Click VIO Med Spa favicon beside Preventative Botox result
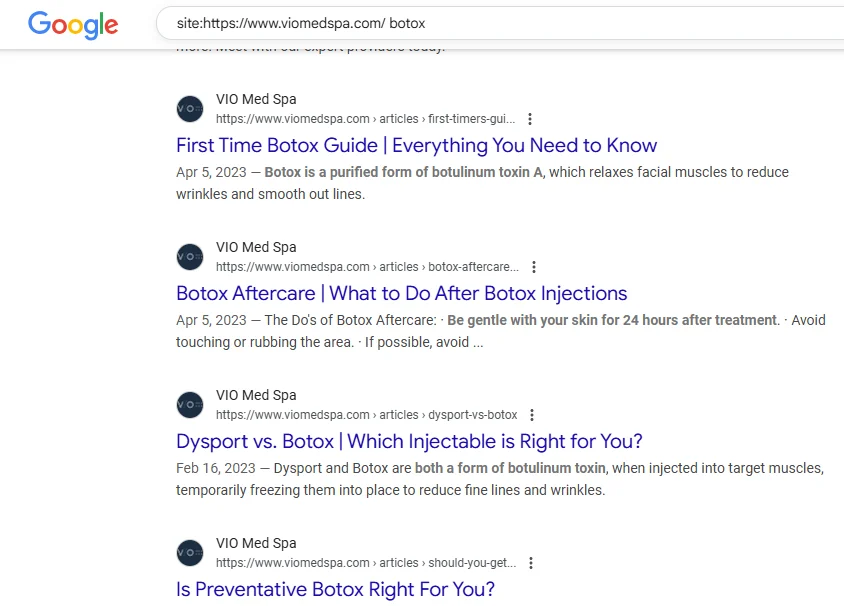Image resolution: width=844 pixels, height=606 pixels. coord(190,553)
